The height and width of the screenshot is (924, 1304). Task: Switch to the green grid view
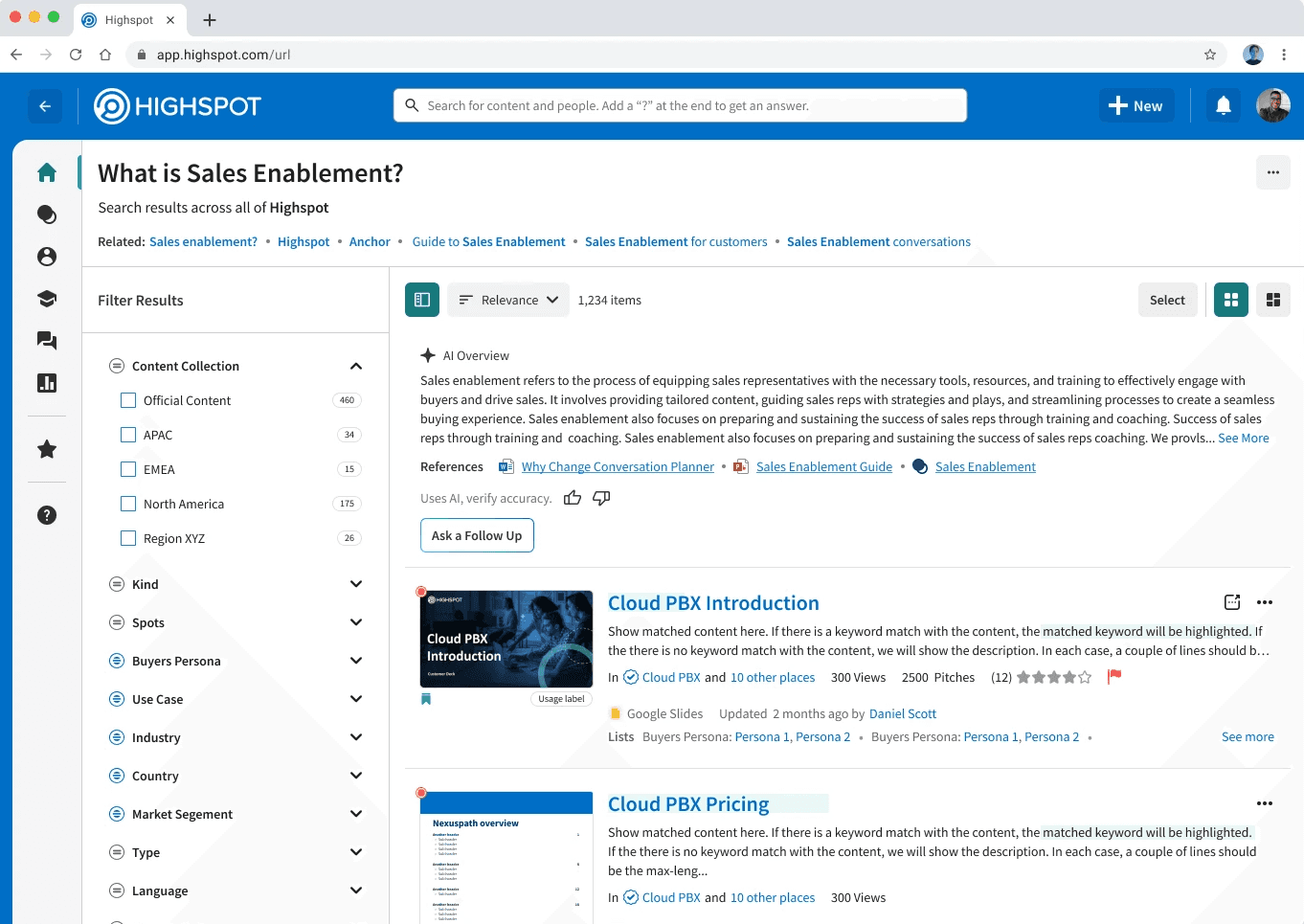click(x=1231, y=300)
